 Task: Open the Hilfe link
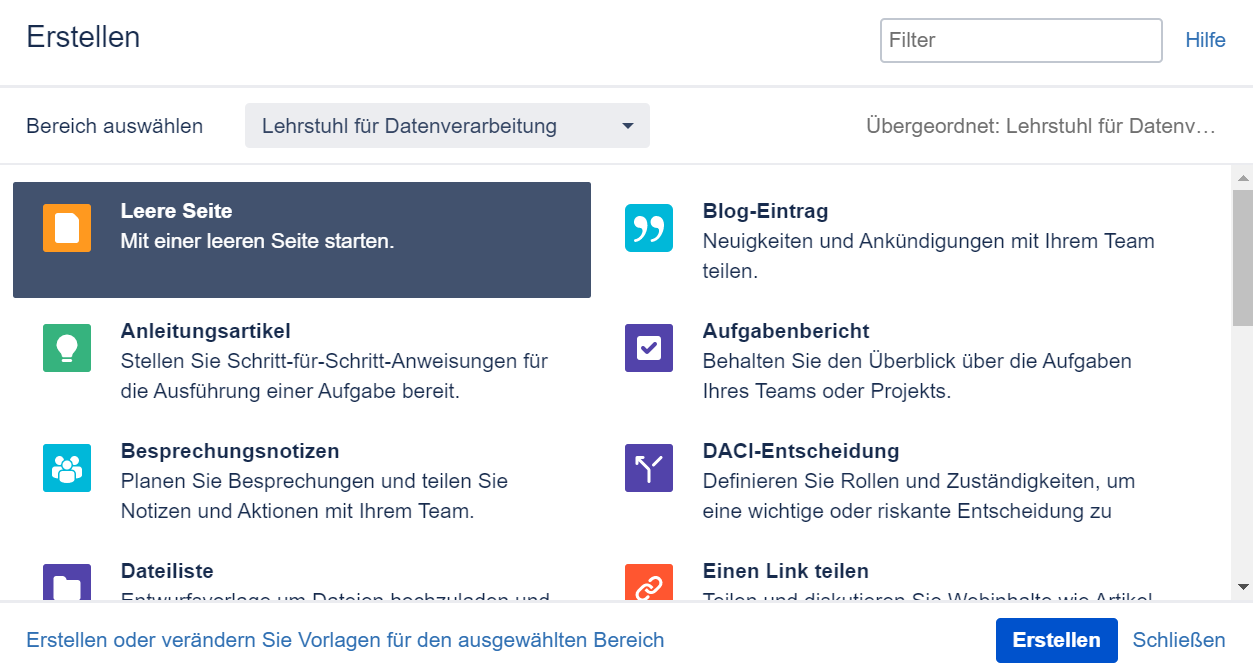coord(1205,40)
